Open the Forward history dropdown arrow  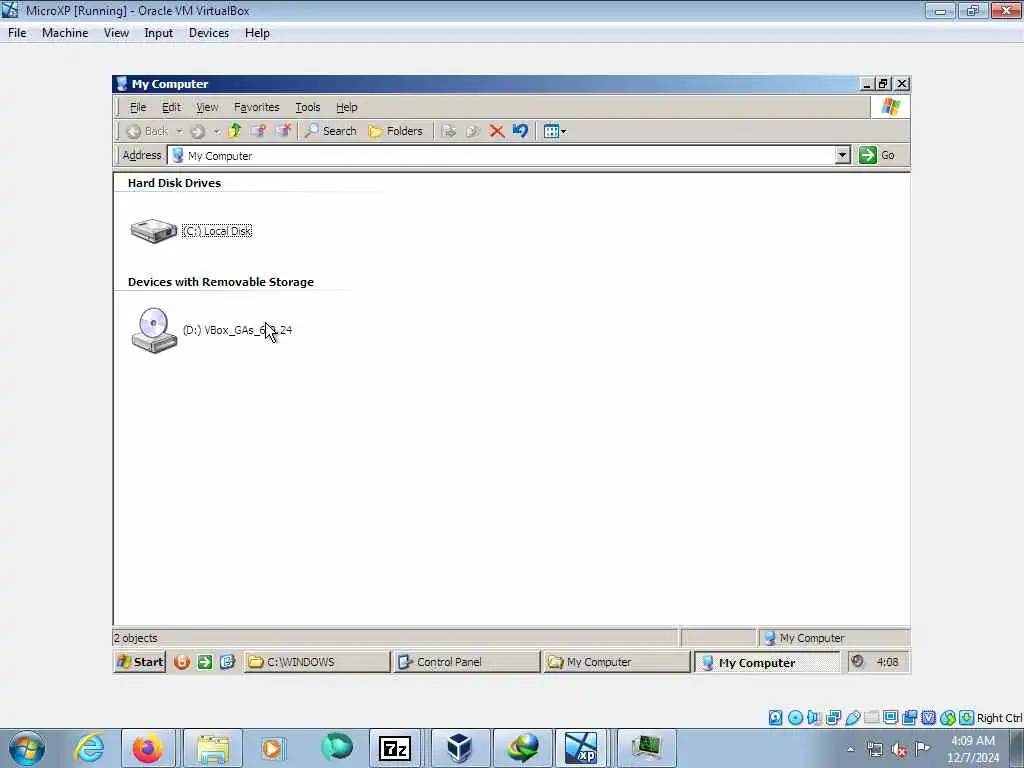(216, 131)
